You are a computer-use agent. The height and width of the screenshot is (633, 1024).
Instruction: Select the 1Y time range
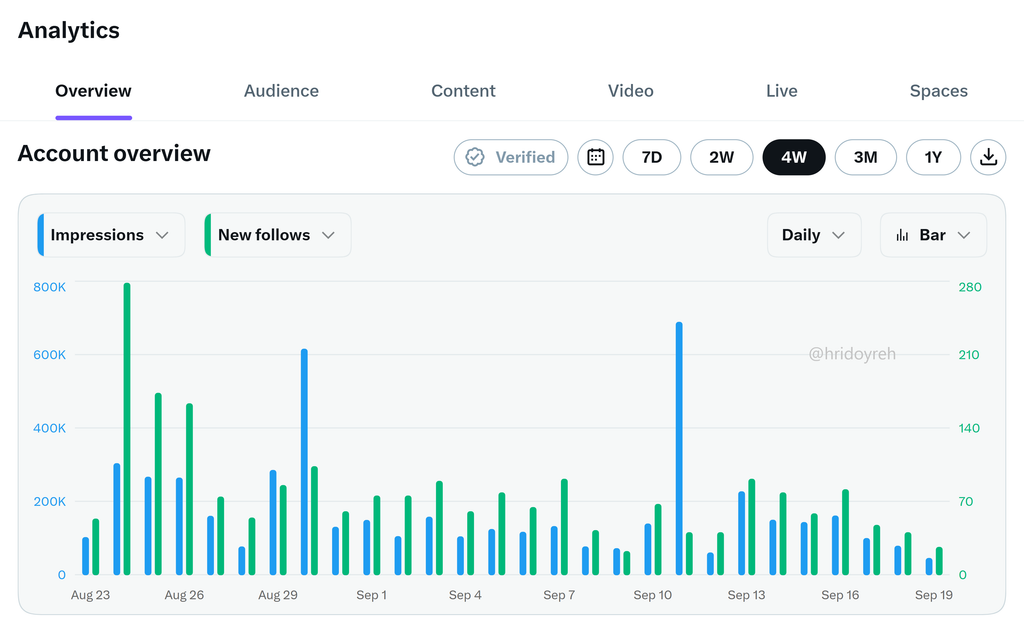(x=933, y=157)
